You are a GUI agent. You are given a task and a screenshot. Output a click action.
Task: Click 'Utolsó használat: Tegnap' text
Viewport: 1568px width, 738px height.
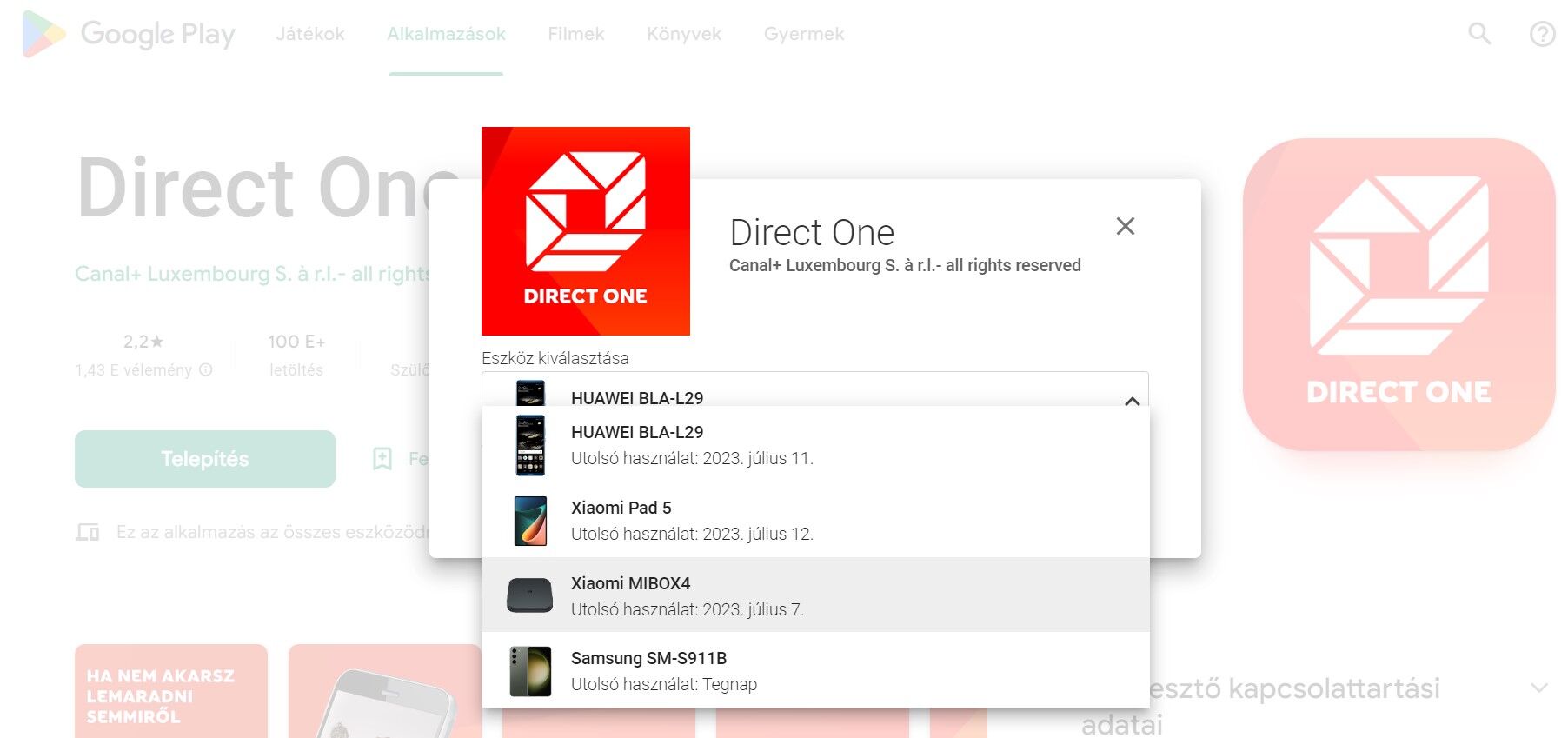664,684
